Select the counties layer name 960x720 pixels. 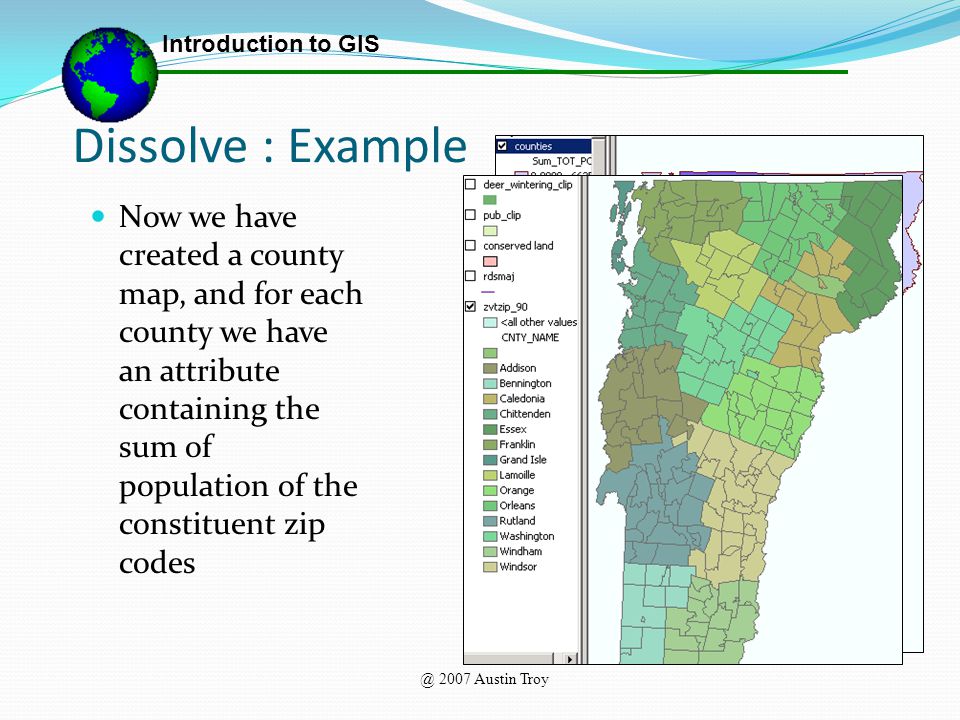[x=533, y=146]
